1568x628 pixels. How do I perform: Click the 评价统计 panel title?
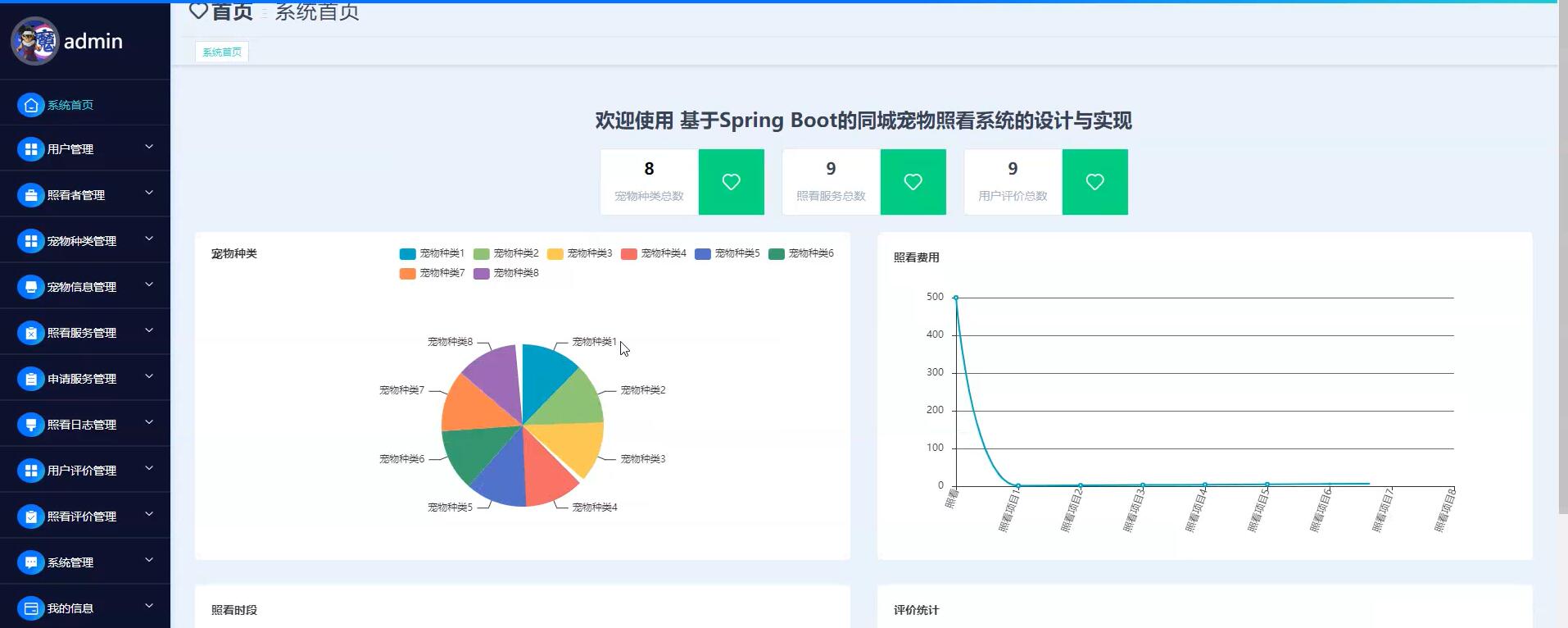916,610
